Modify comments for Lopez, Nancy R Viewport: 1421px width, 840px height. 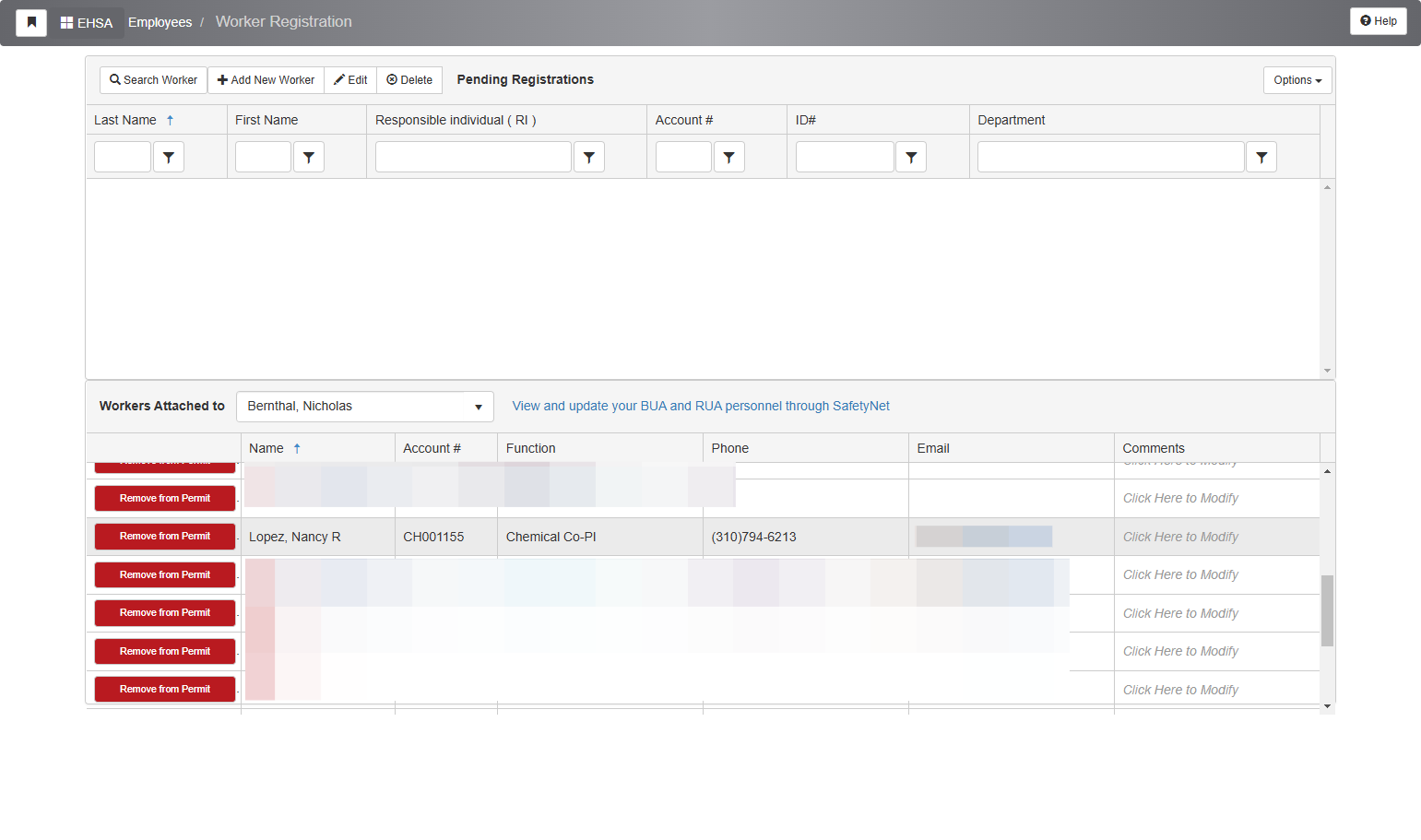click(x=1180, y=537)
